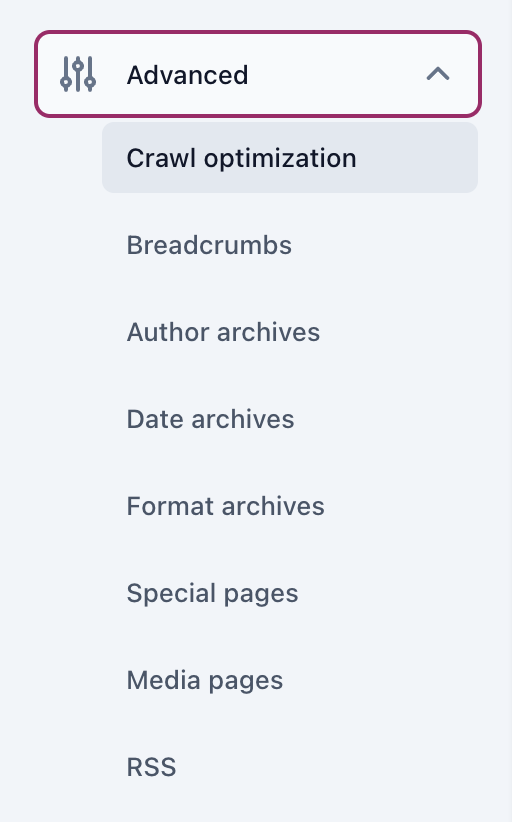Click the upward chevron beside Advanced
The width and height of the screenshot is (512, 822).
[438, 74]
